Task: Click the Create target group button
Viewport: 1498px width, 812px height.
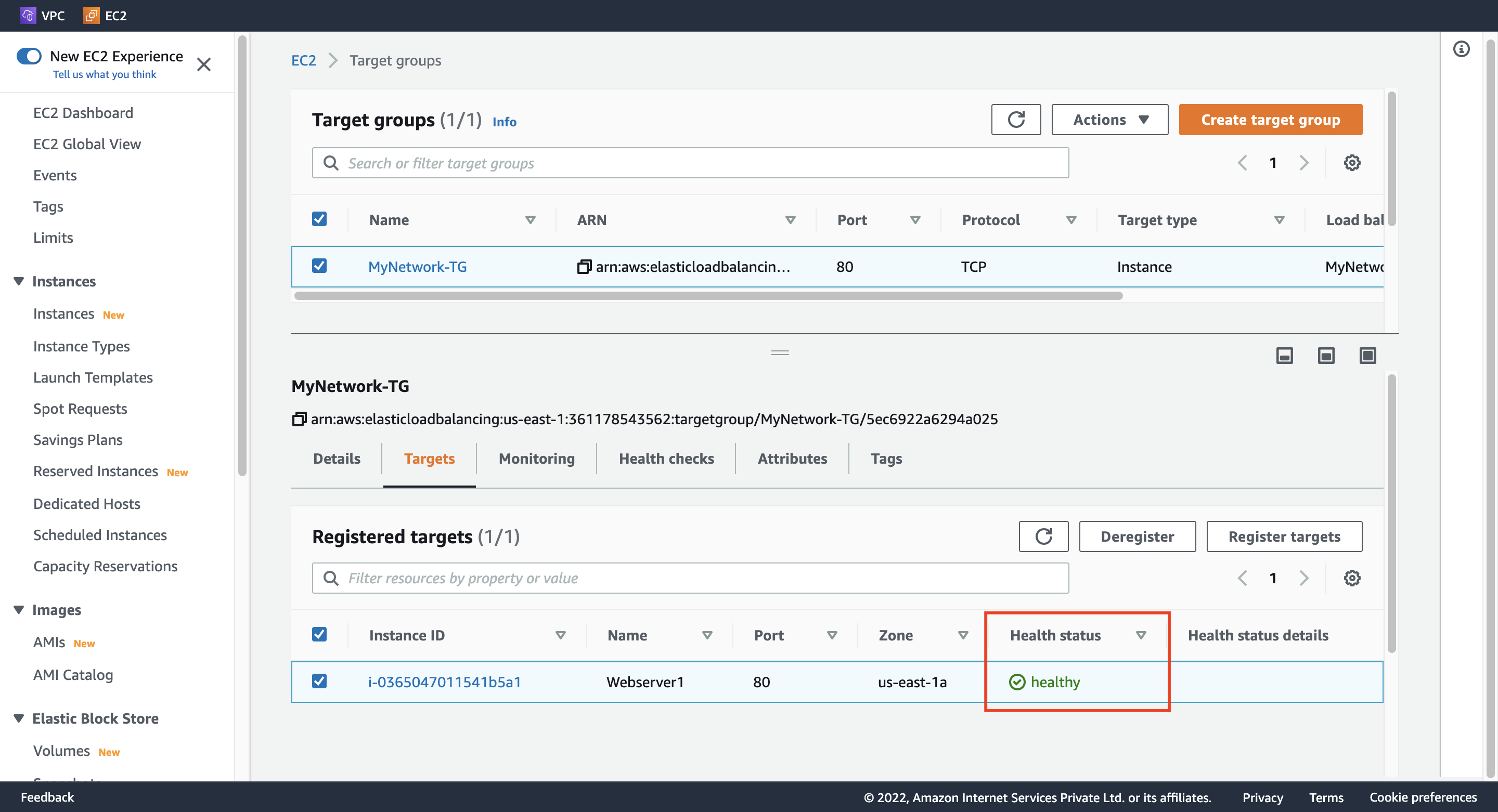Action: tap(1270, 119)
